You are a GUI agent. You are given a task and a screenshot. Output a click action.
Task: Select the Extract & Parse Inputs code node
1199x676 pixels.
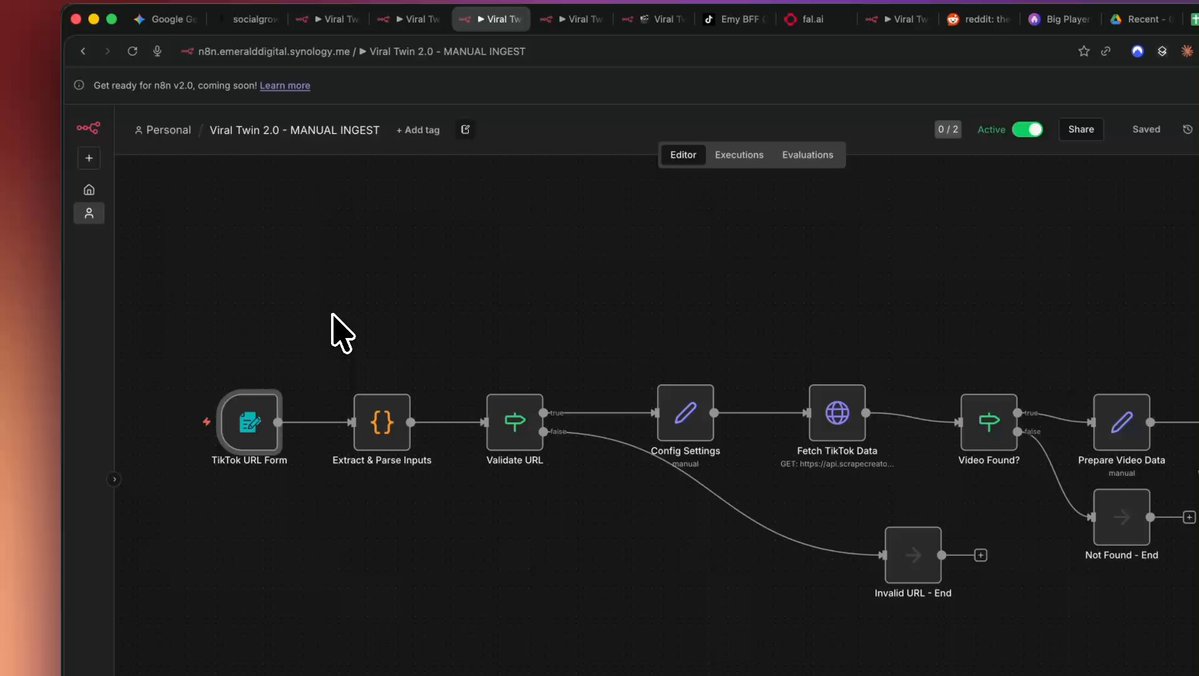[382, 422]
